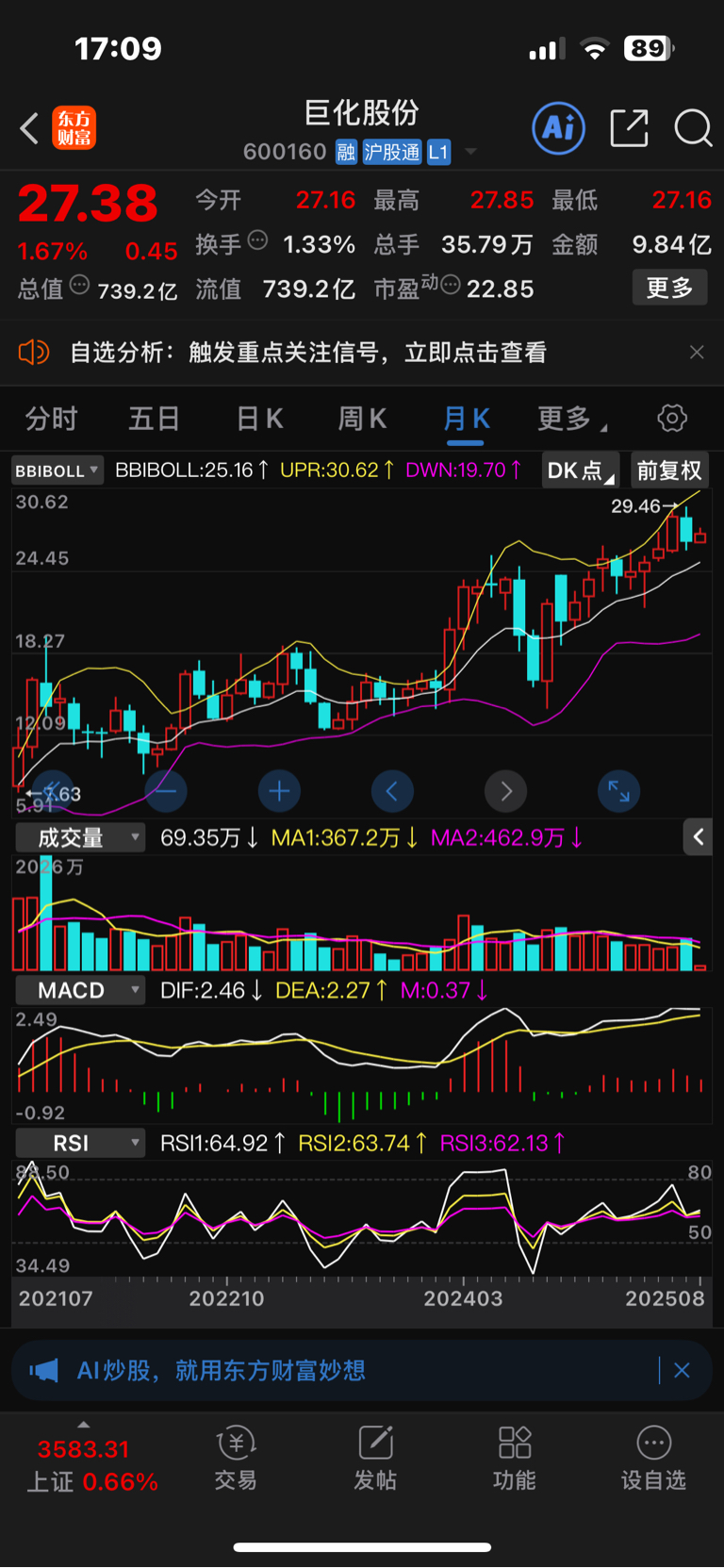This screenshot has width=724, height=1568.
Task: Switch to the 周K tab
Action: point(362,418)
